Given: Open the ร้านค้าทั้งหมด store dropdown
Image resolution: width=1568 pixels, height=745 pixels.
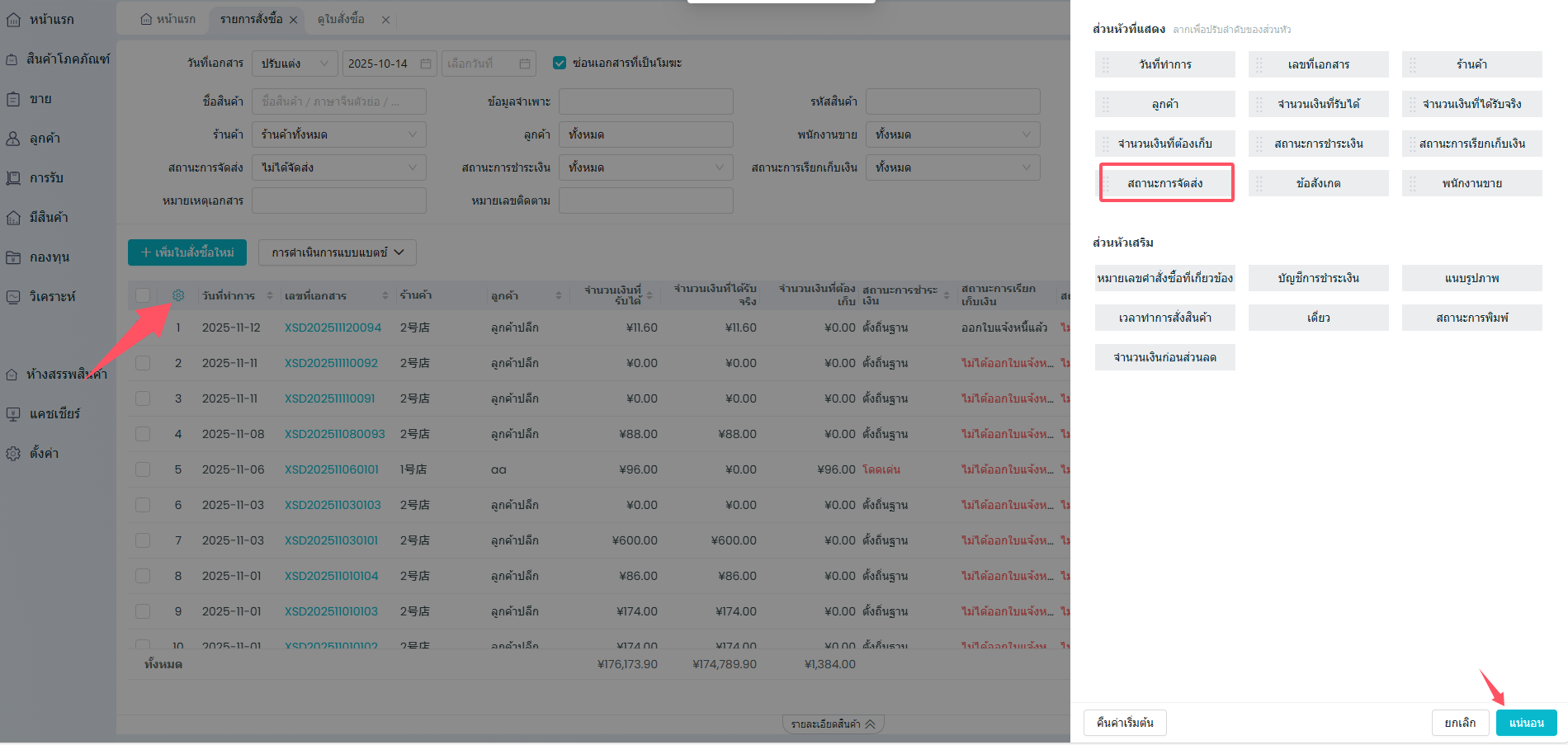Looking at the screenshot, I should click(x=338, y=134).
